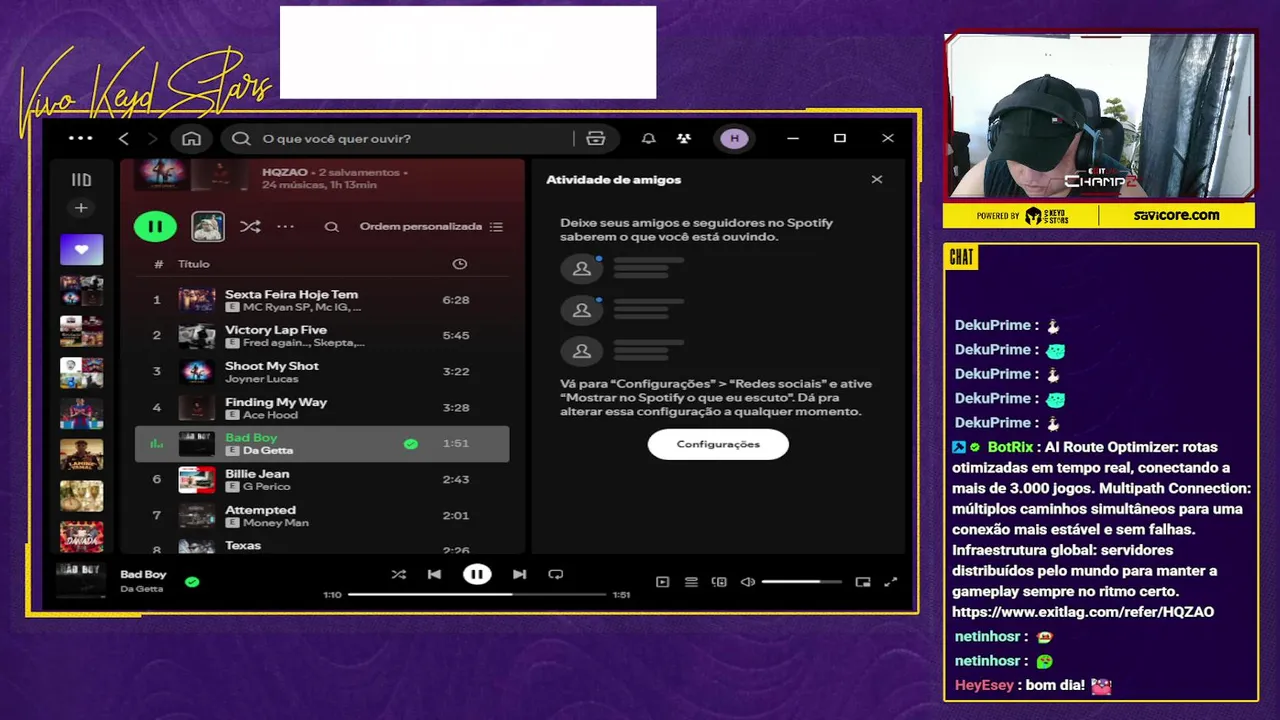The image size is (1280, 720).
Task: Skip to next track
Action: point(519,575)
